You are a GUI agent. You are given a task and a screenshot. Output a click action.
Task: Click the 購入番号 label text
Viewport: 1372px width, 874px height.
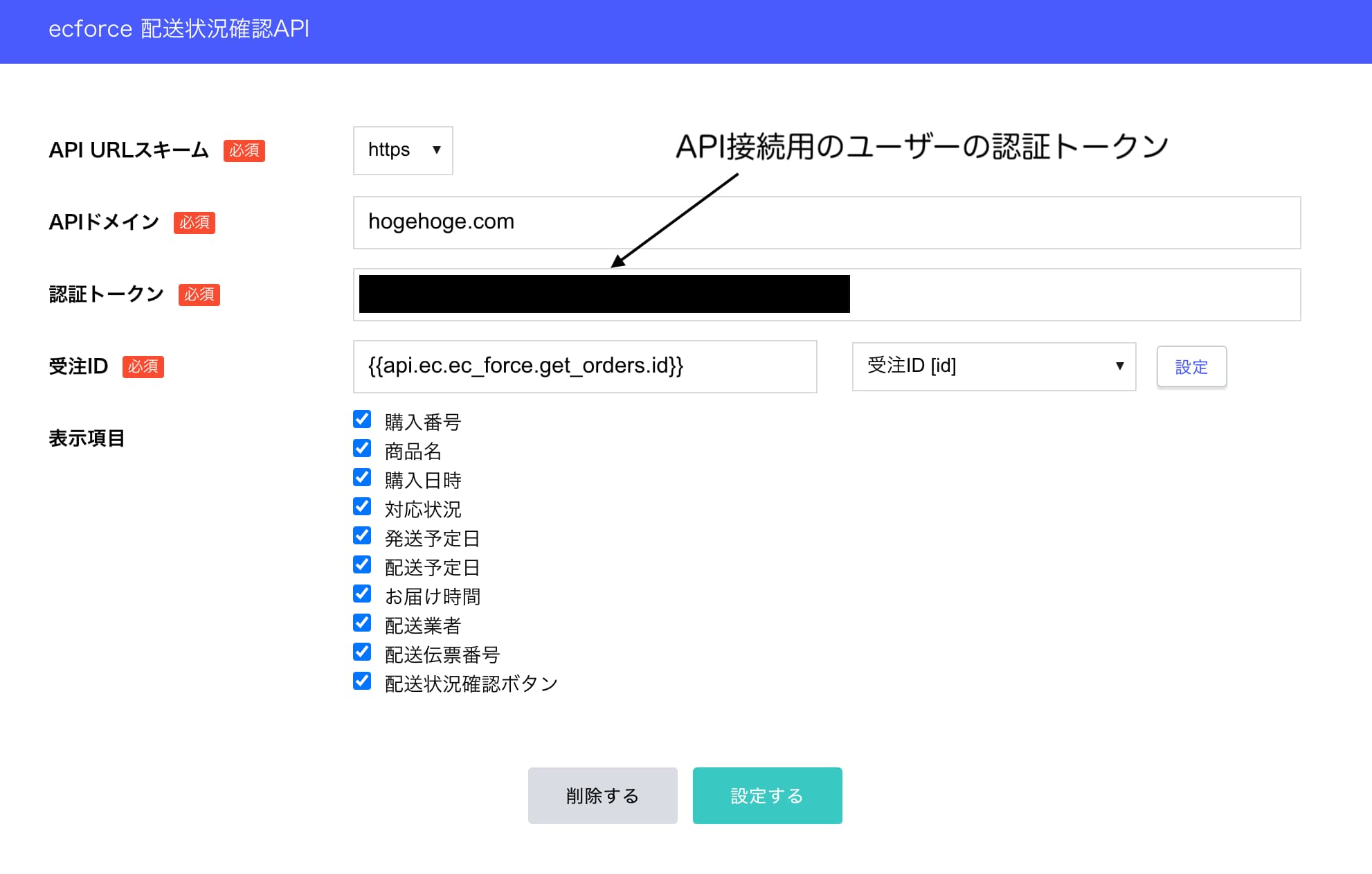423,422
